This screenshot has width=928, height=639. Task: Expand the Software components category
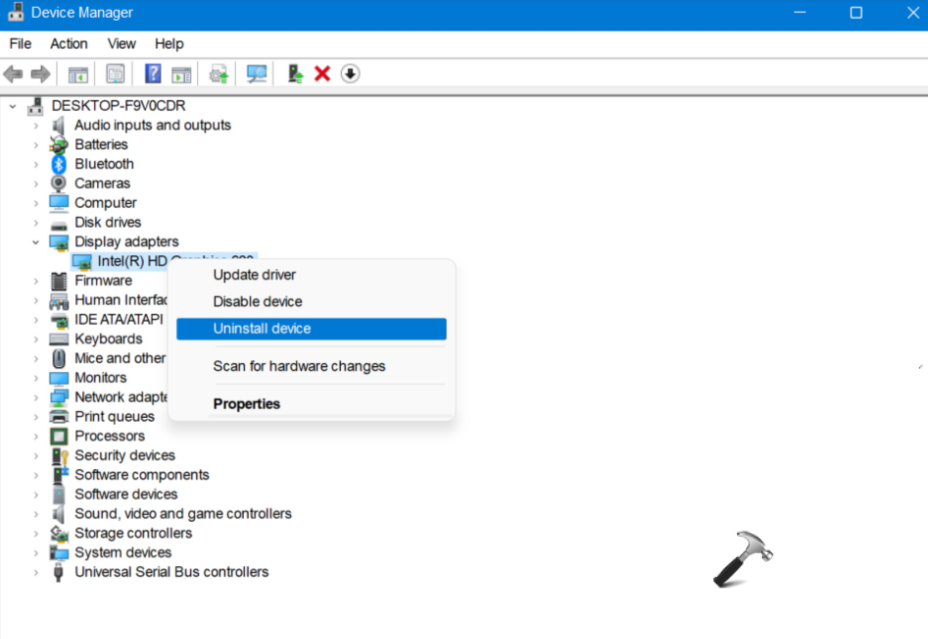36,475
